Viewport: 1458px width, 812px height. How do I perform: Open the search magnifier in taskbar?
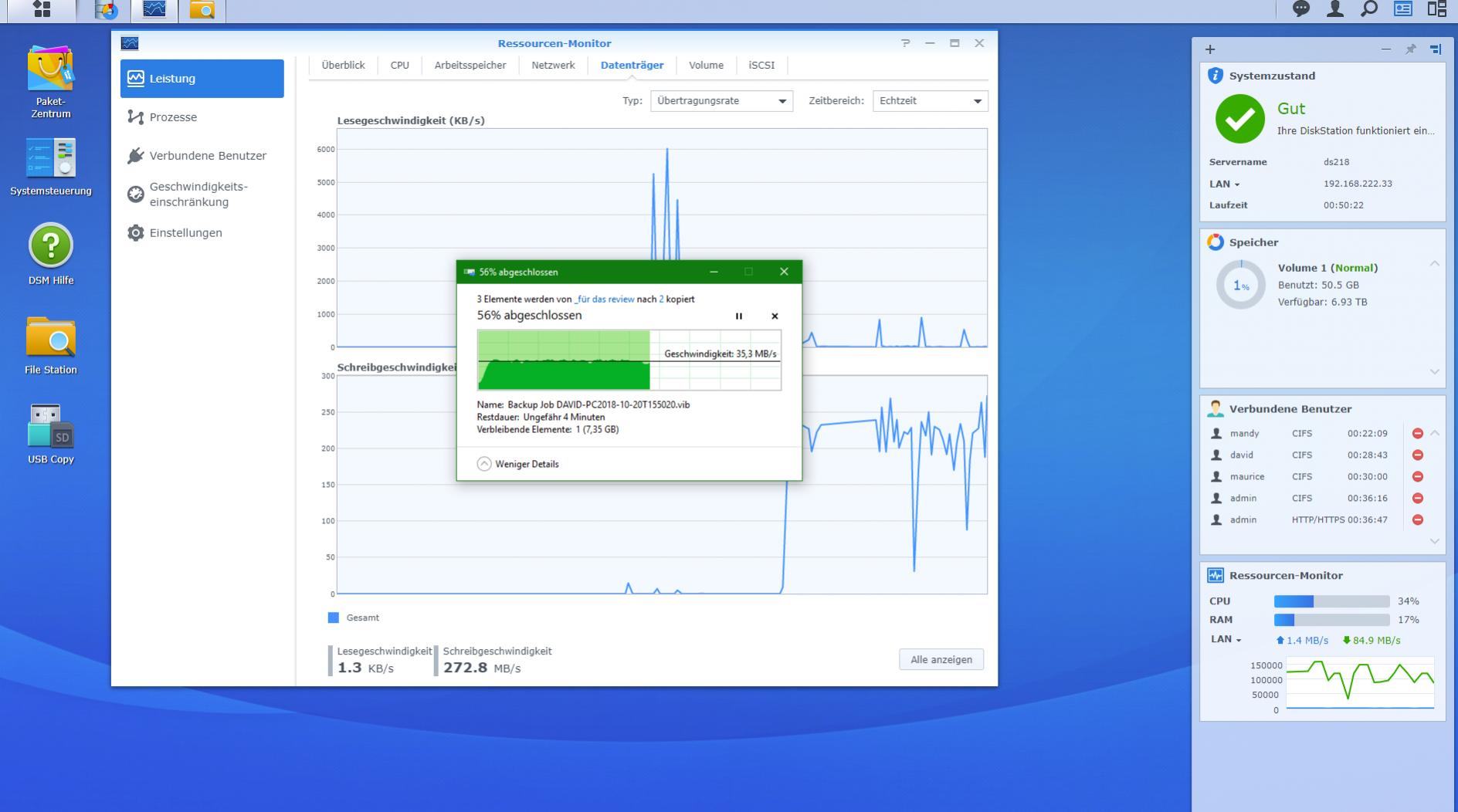point(1369,9)
